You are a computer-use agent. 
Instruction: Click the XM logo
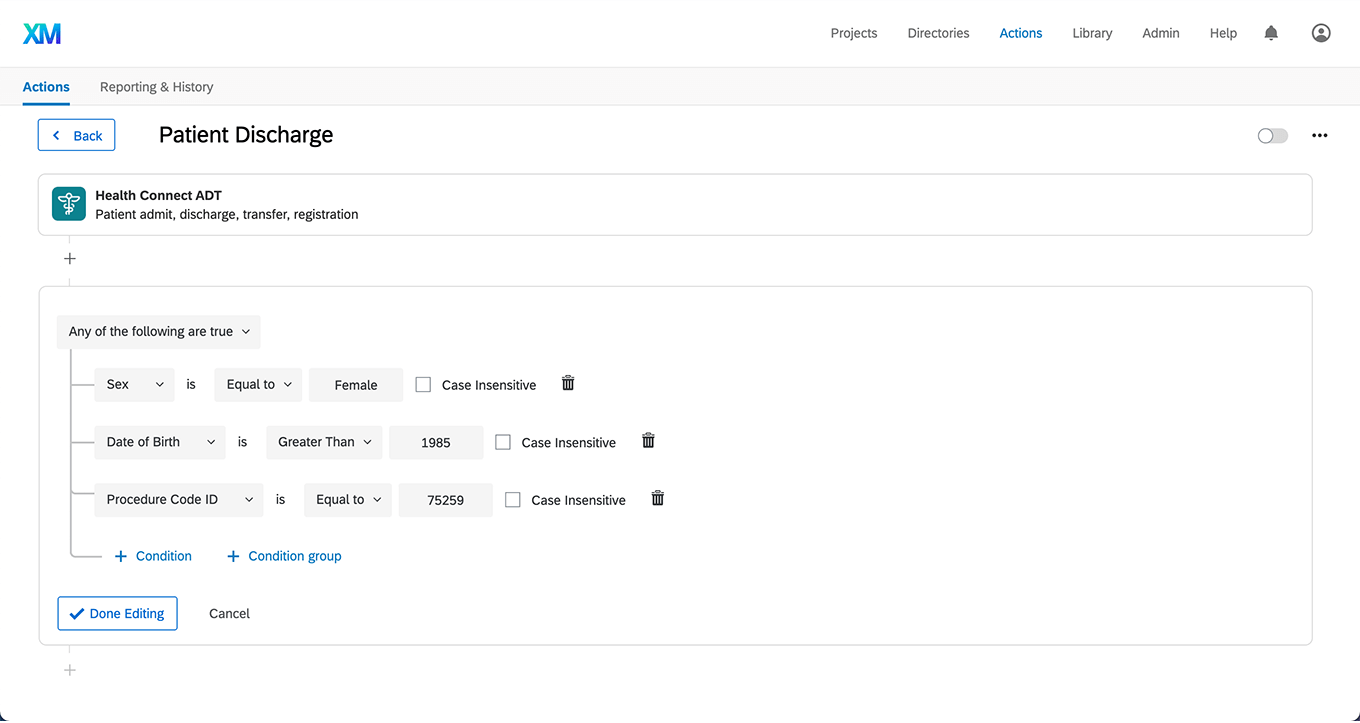(42, 33)
